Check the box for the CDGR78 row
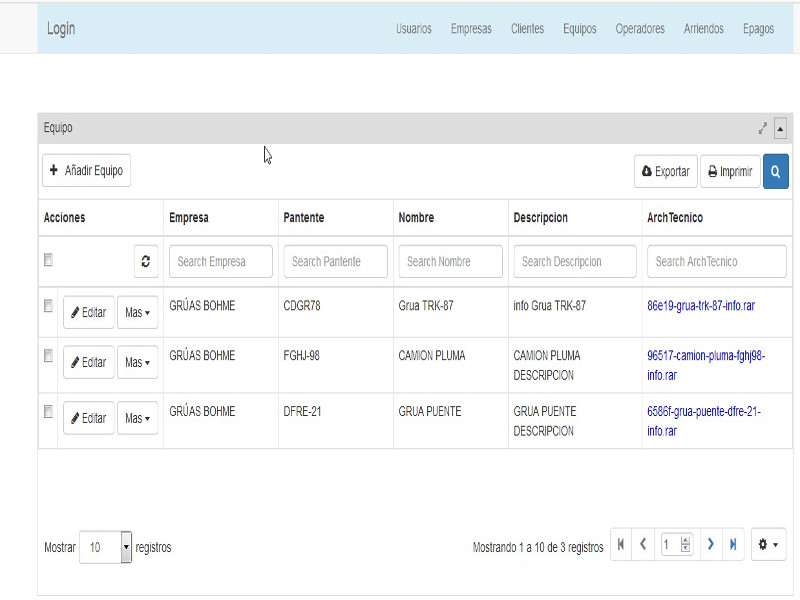800x600 pixels. [48, 307]
